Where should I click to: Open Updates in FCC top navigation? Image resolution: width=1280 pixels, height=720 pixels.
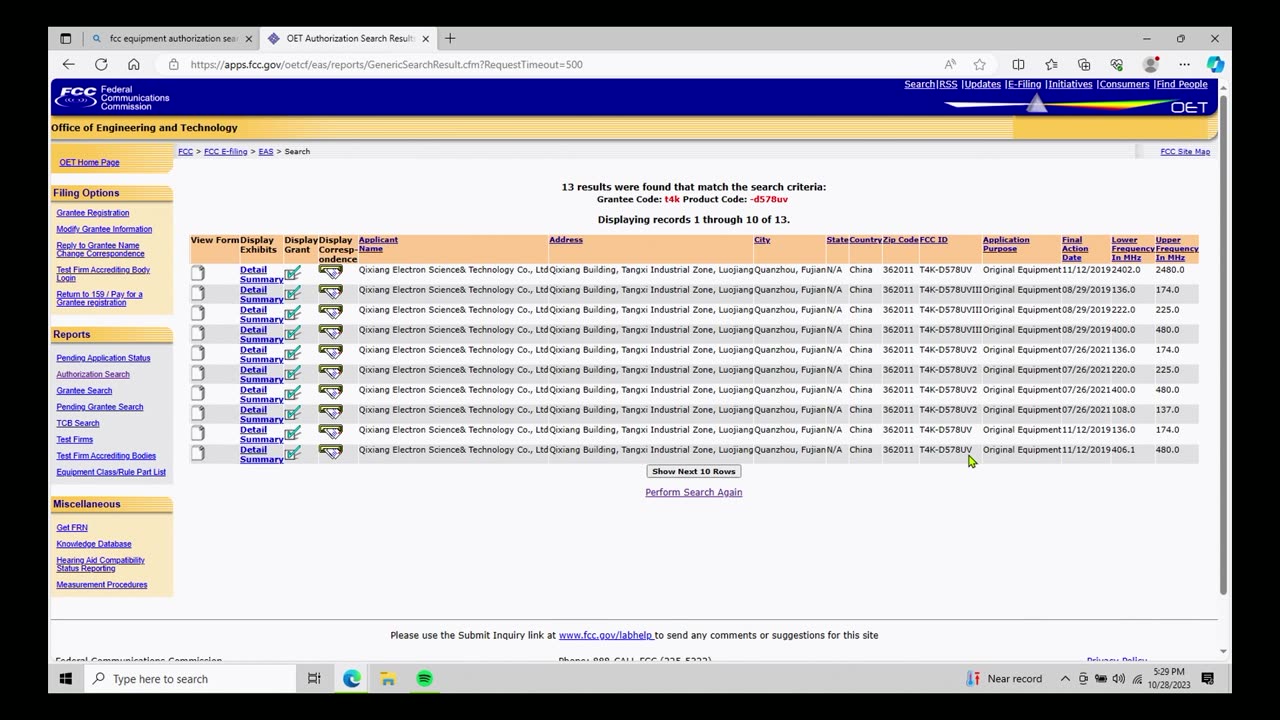[x=982, y=84]
